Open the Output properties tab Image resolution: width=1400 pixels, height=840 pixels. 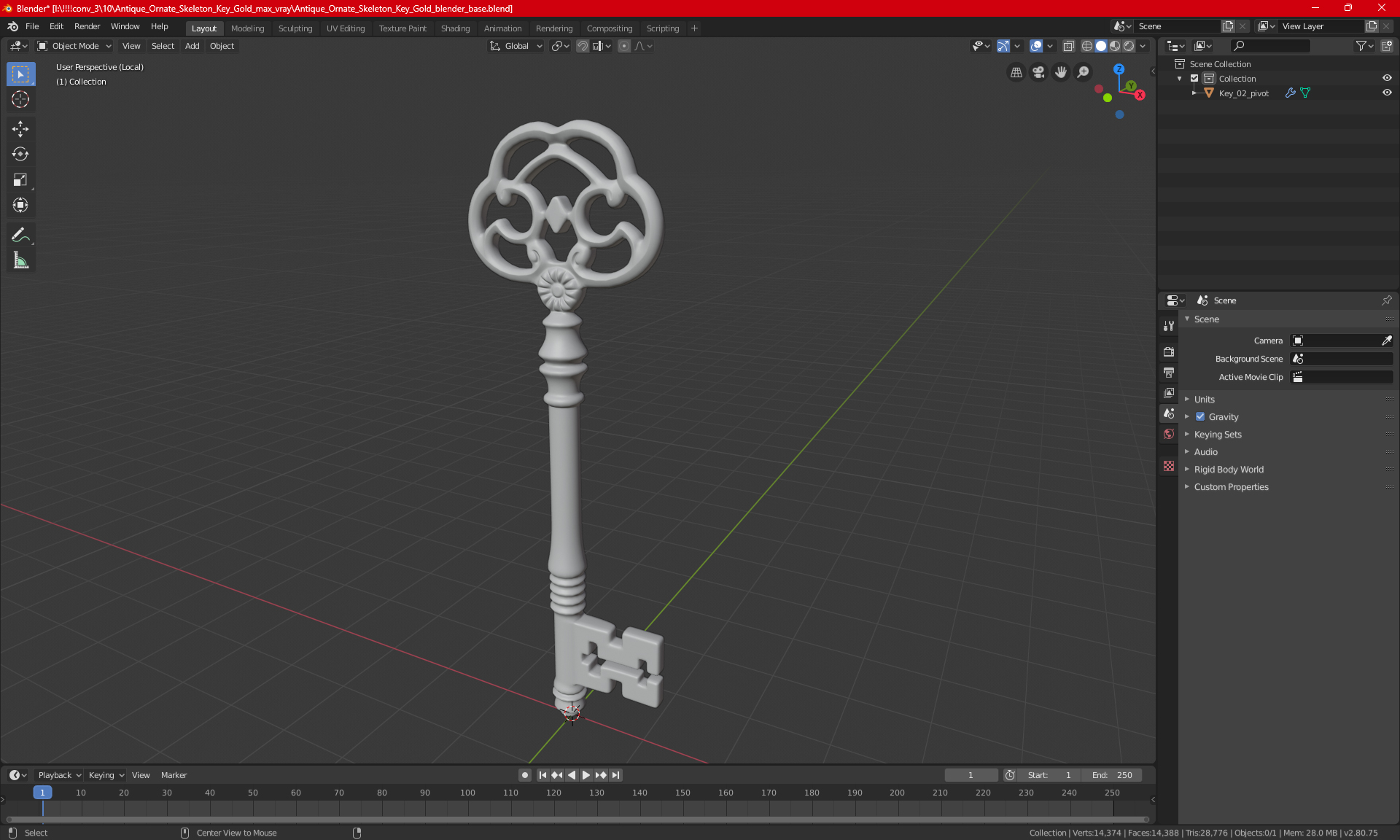coord(1169,372)
